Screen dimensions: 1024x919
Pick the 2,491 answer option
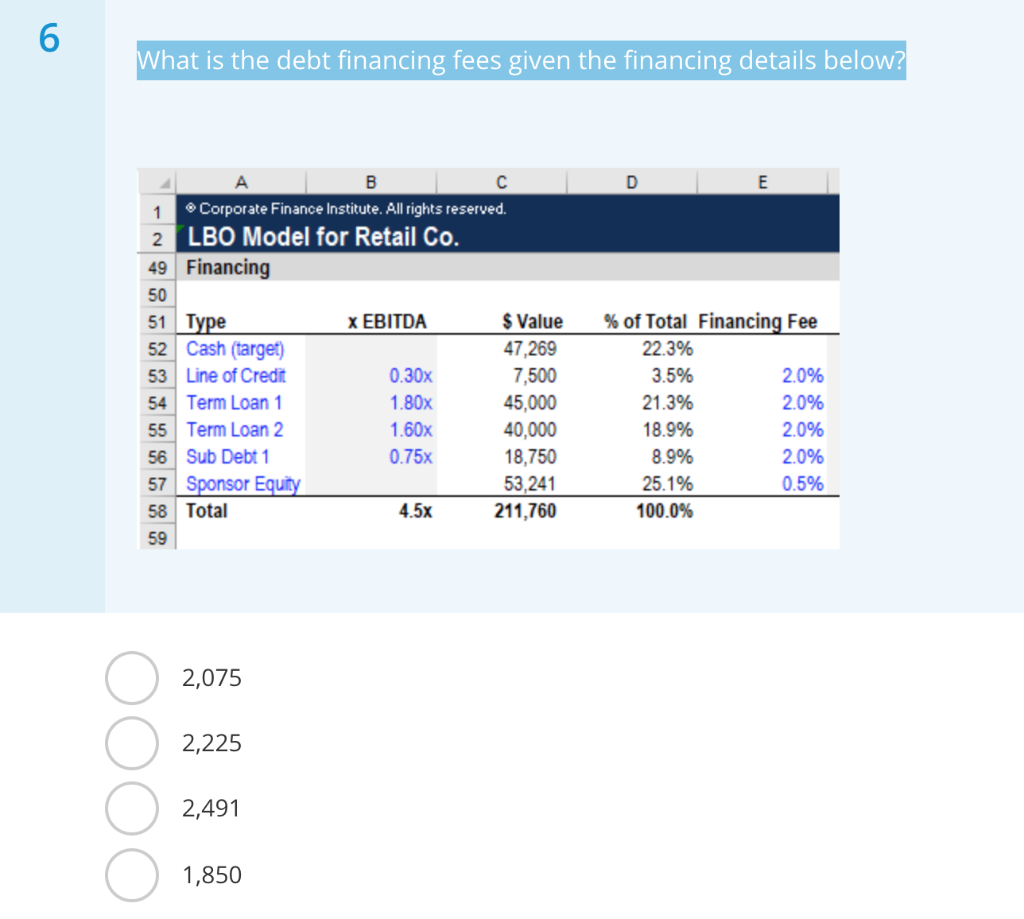click(x=131, y=809)
